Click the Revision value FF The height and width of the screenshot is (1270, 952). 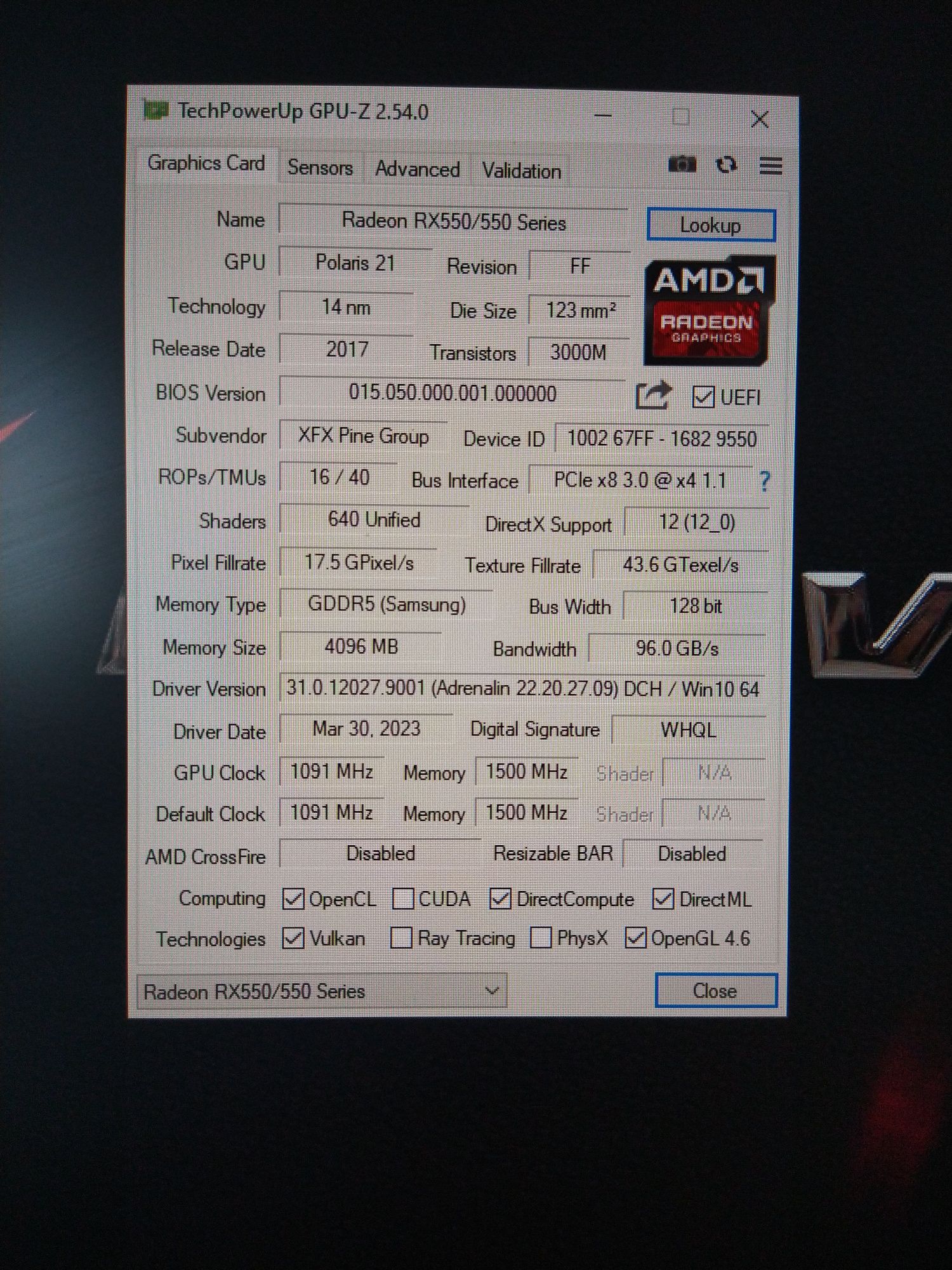(580, 266)
